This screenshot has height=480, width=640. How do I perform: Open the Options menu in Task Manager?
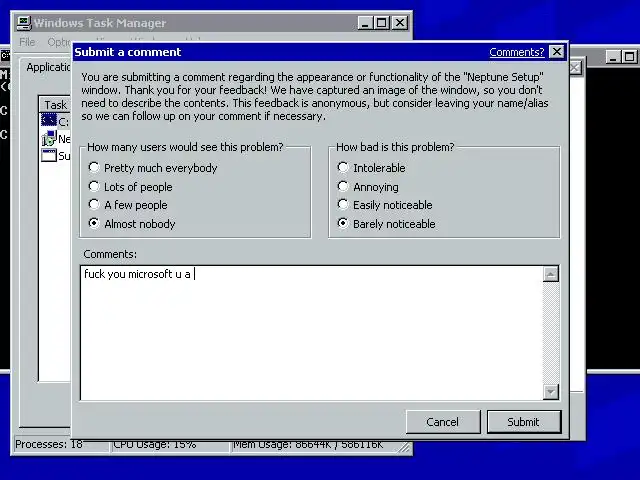pyautogui.click(x=60, y=42)
